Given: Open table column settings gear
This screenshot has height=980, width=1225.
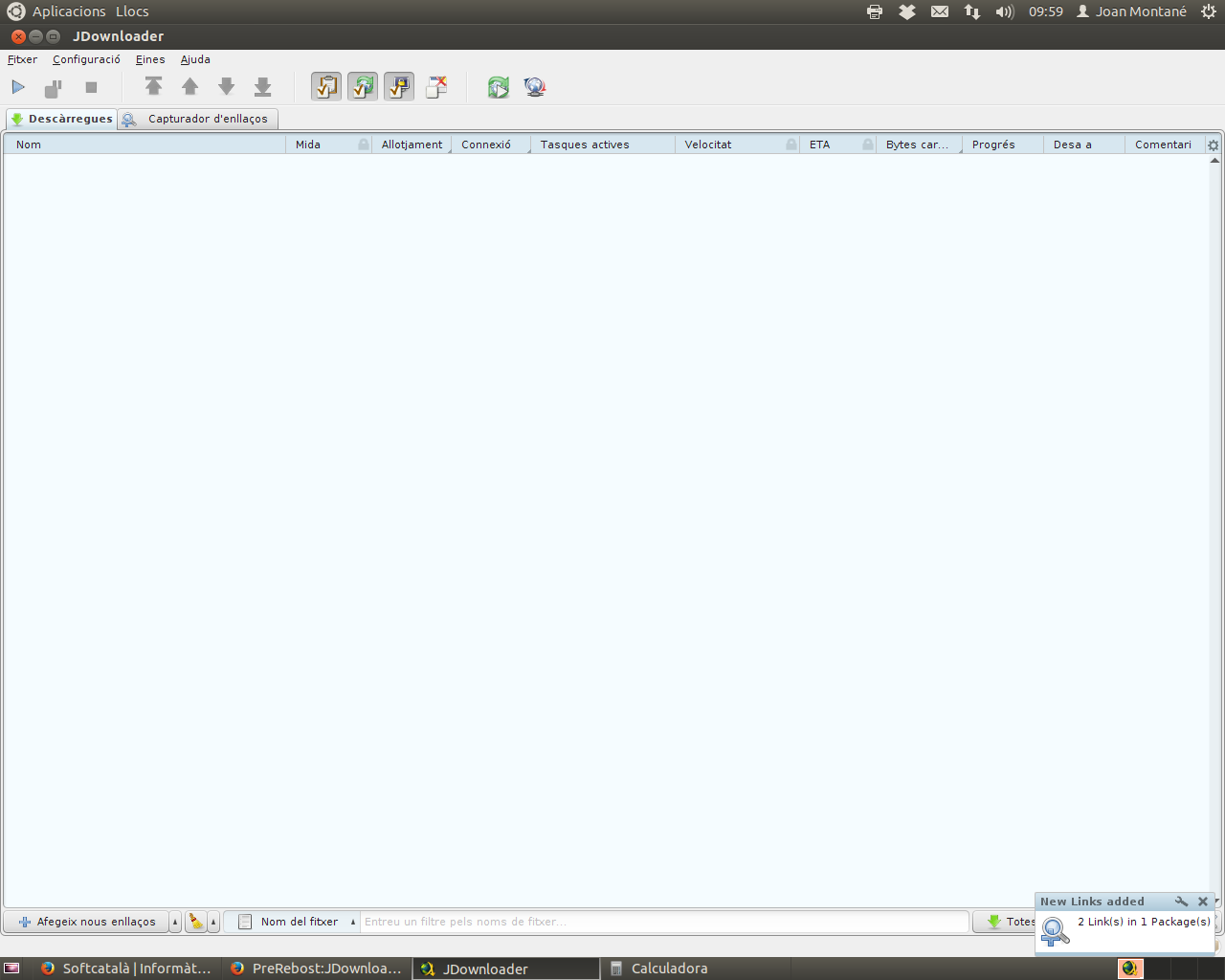Looking at the screenshot, I should pos(1214,145).
